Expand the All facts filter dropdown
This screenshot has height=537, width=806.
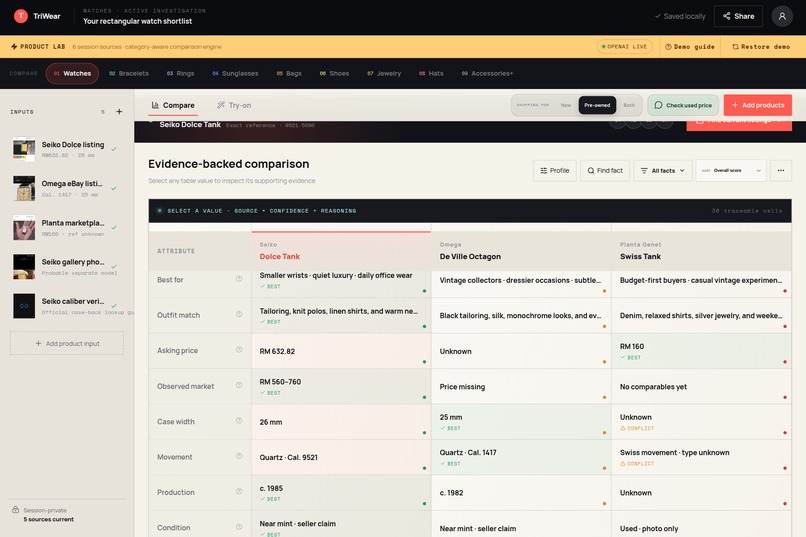coord(663,171)
